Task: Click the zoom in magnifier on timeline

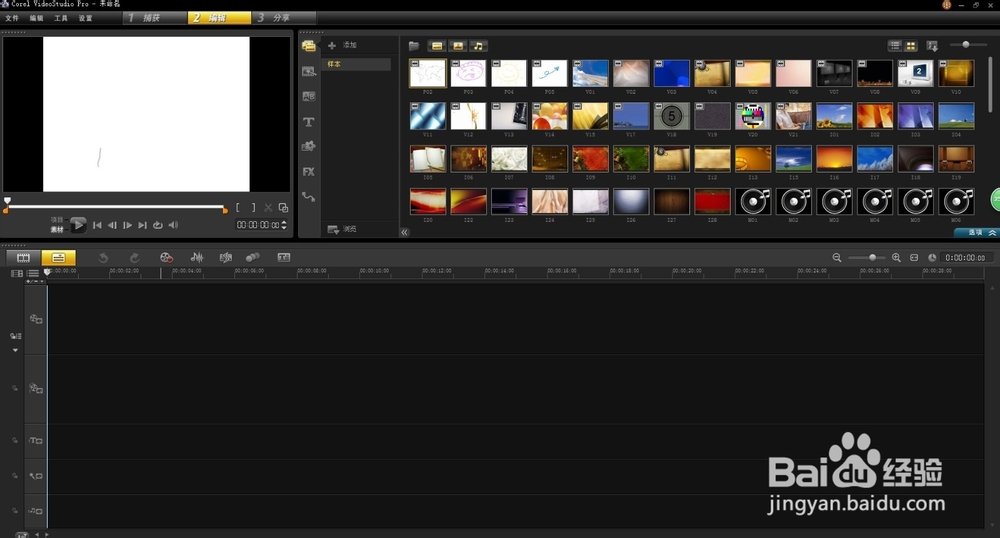Action: [x=896, y=258]
